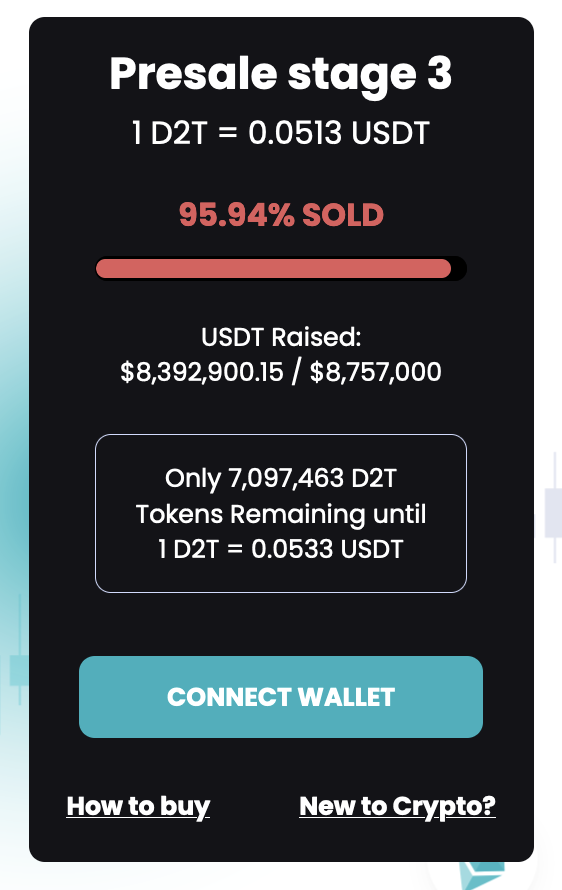Click the USDT Raised: label
Screen dimensions: 562x890
(281, 337)
